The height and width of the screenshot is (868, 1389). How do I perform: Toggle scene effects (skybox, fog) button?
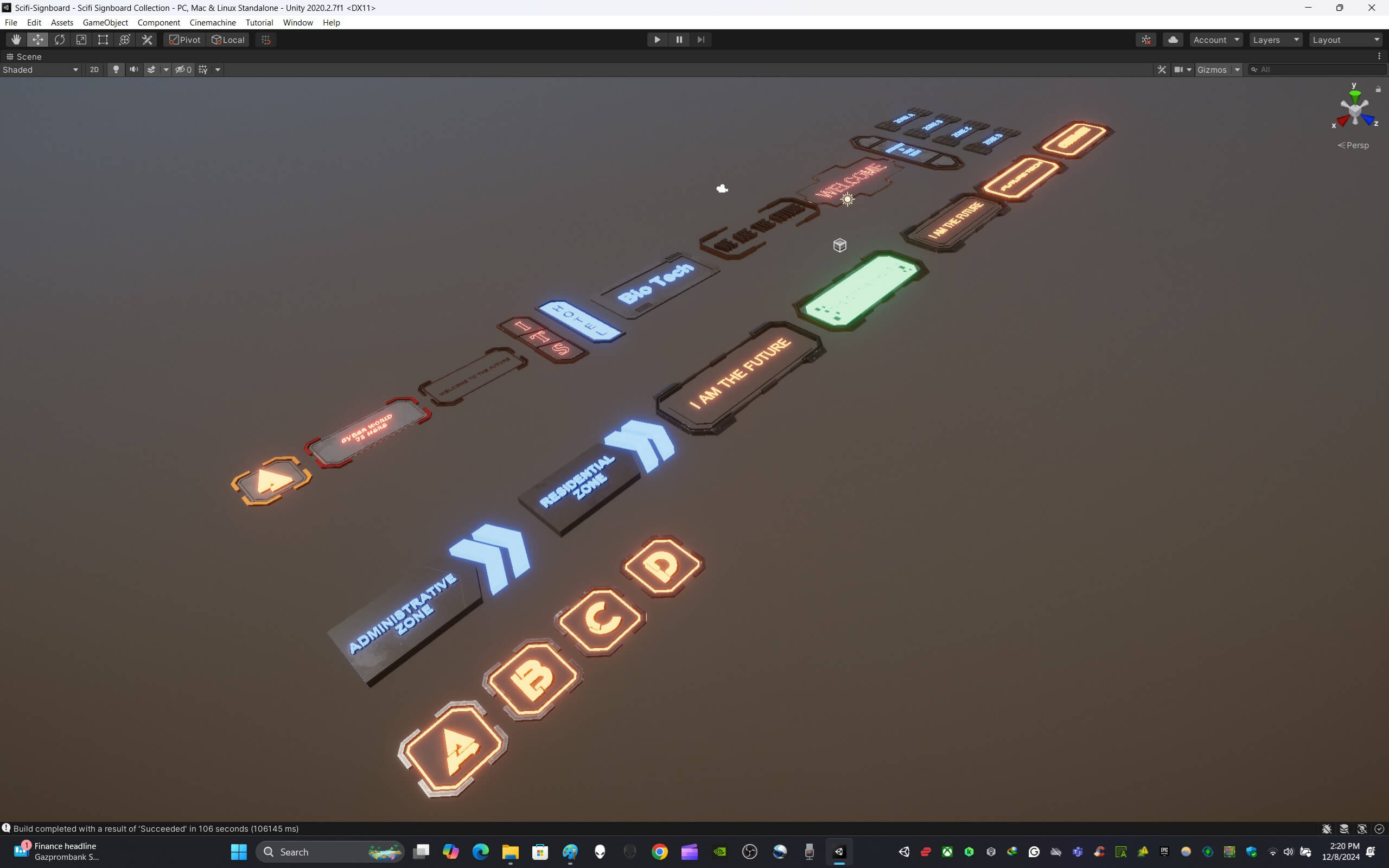coord(151,69)
